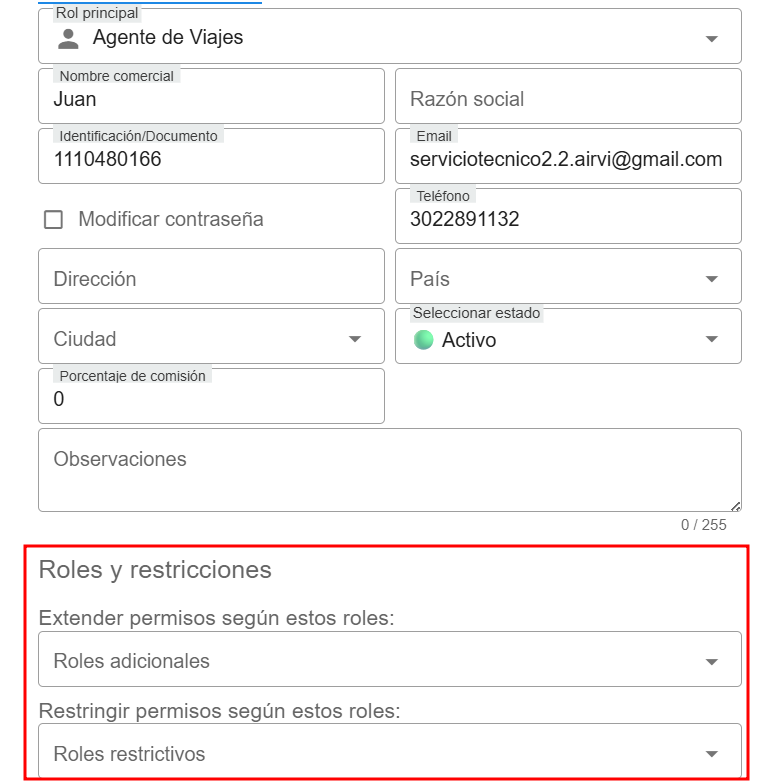768x782 pixels.
Task: Click the Seleccionar estado dropdown arrow
Action: pyautogui.click(x=711, y=340)
